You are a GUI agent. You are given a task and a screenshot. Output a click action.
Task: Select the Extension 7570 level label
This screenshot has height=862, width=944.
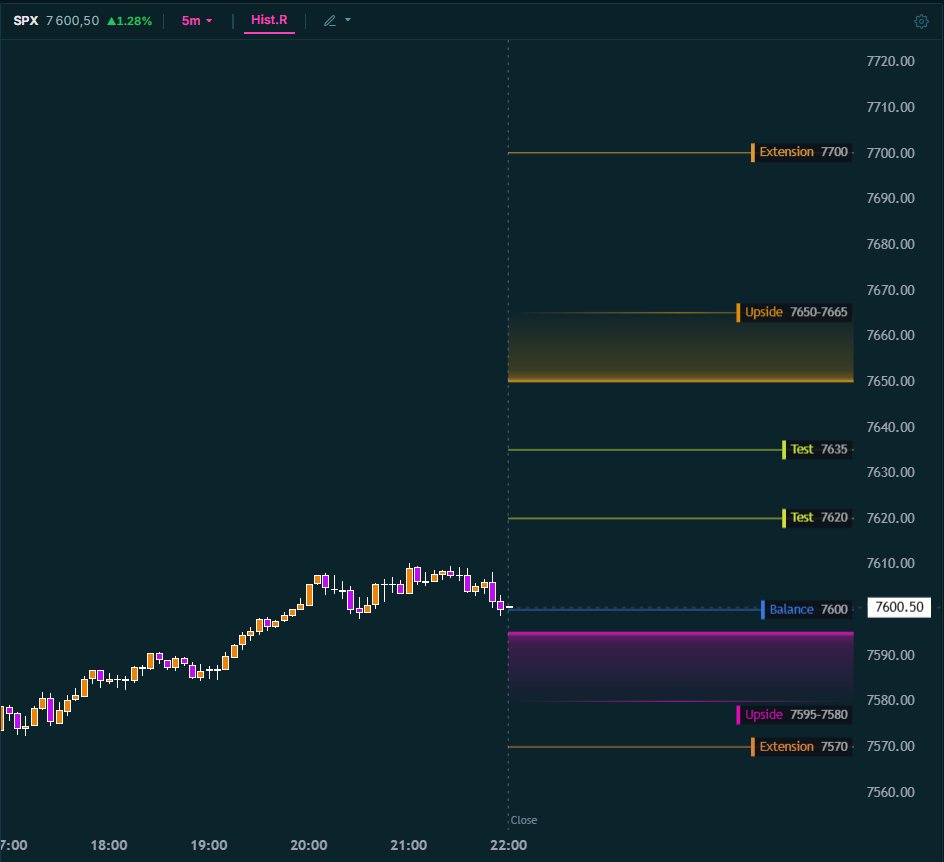(x=801, y=746)
